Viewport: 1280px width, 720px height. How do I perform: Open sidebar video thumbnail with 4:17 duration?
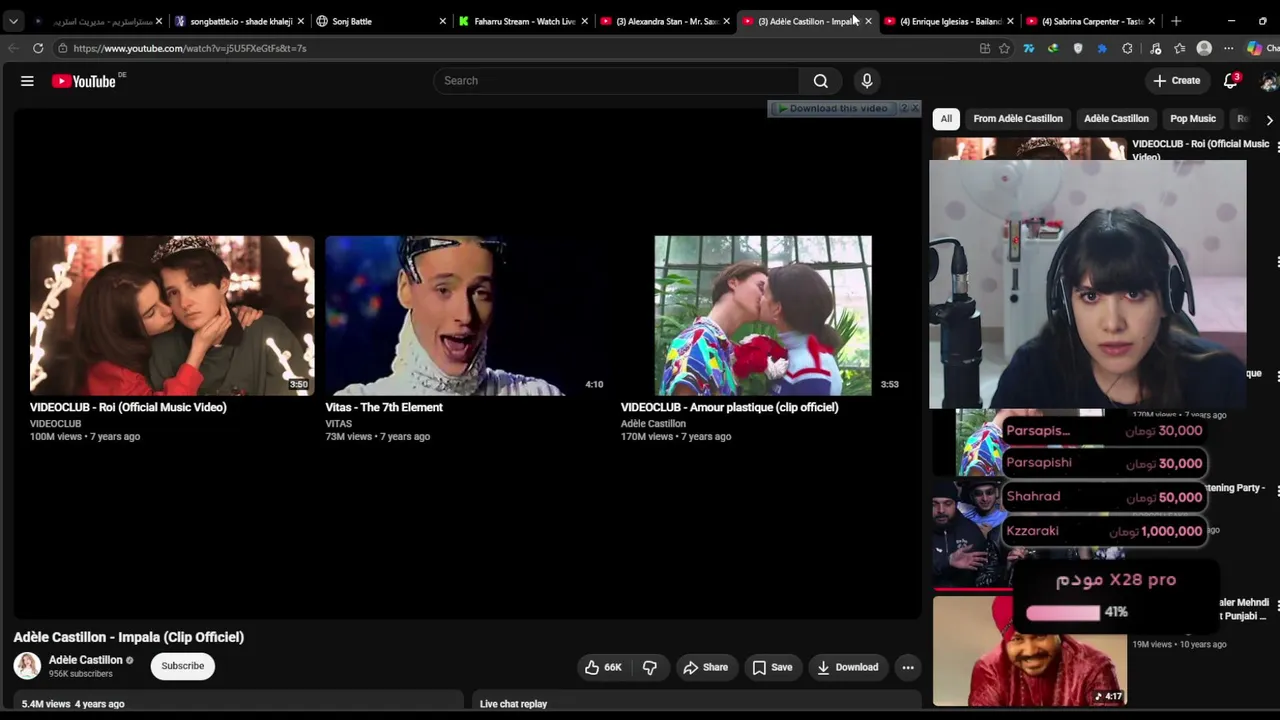coord(1030,651)
